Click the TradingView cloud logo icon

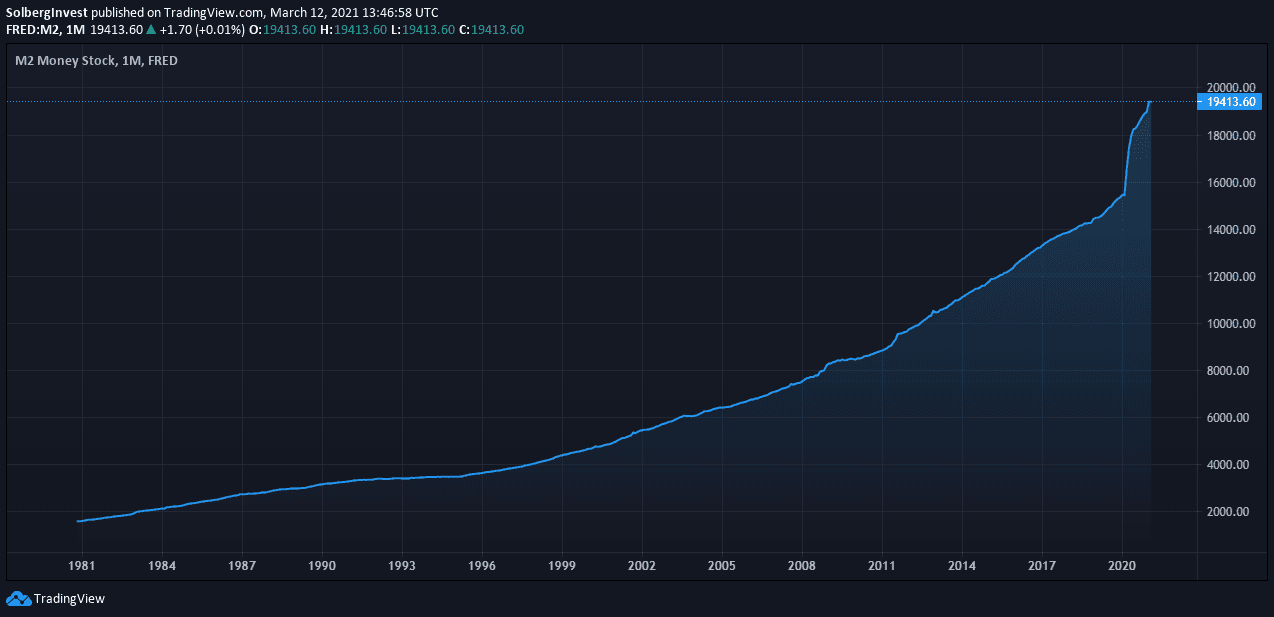[18, 599]
